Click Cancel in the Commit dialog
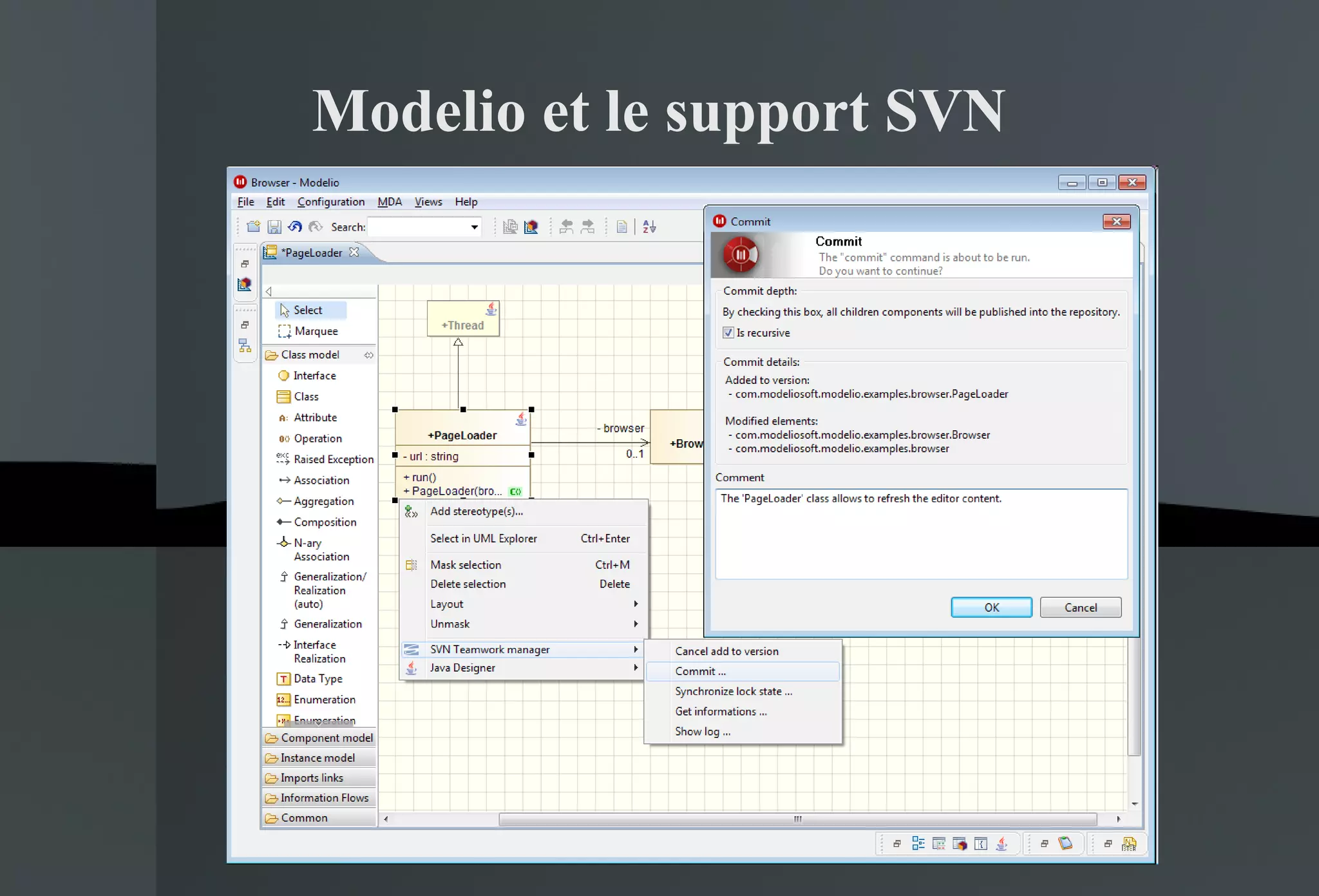The image size is (1319, 896). coord(1080,607)
